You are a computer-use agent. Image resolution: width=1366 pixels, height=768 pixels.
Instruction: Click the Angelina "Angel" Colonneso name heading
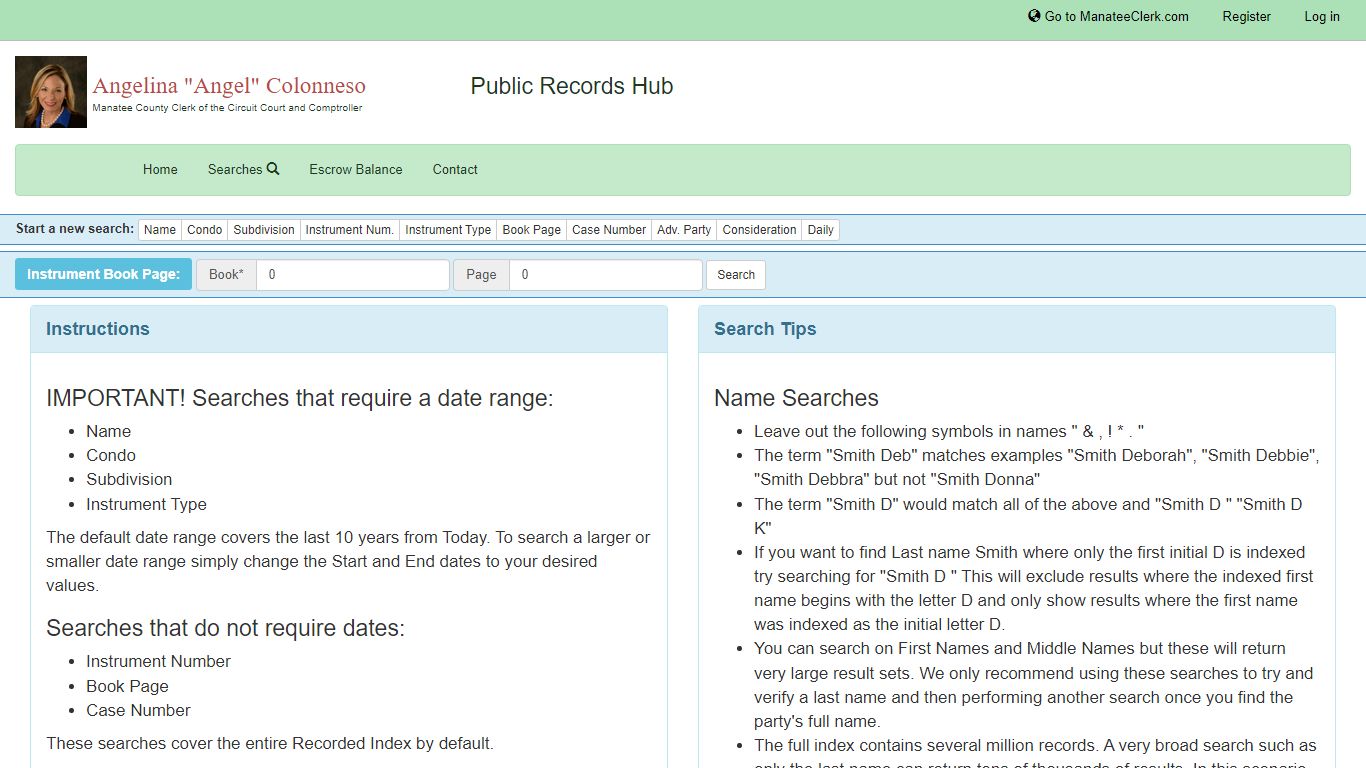(229, 86)
